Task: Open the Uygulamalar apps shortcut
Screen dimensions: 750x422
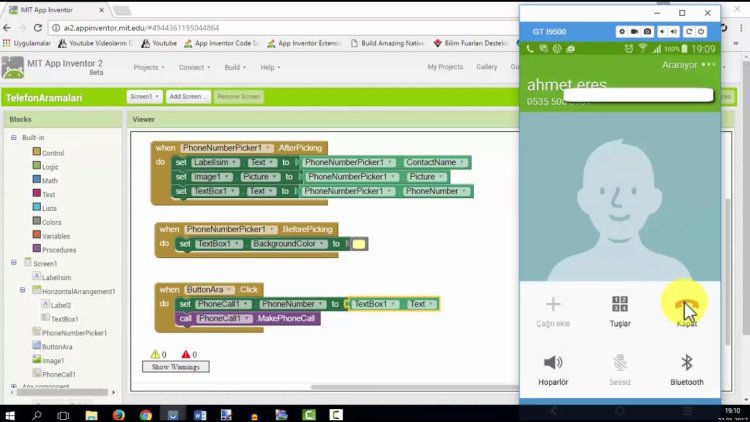Action: [27, 43]
